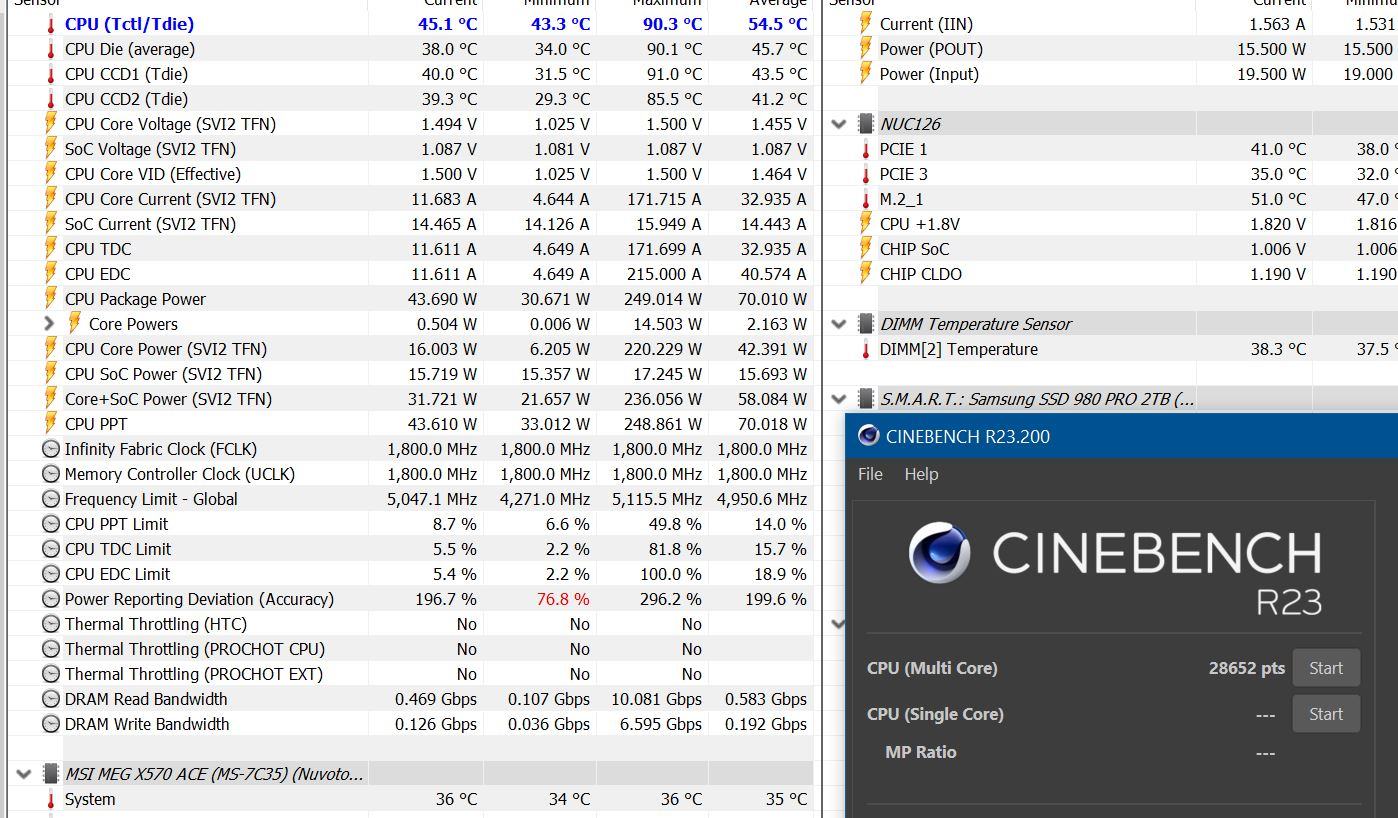Expand the Core Powers row

(49, 324)
